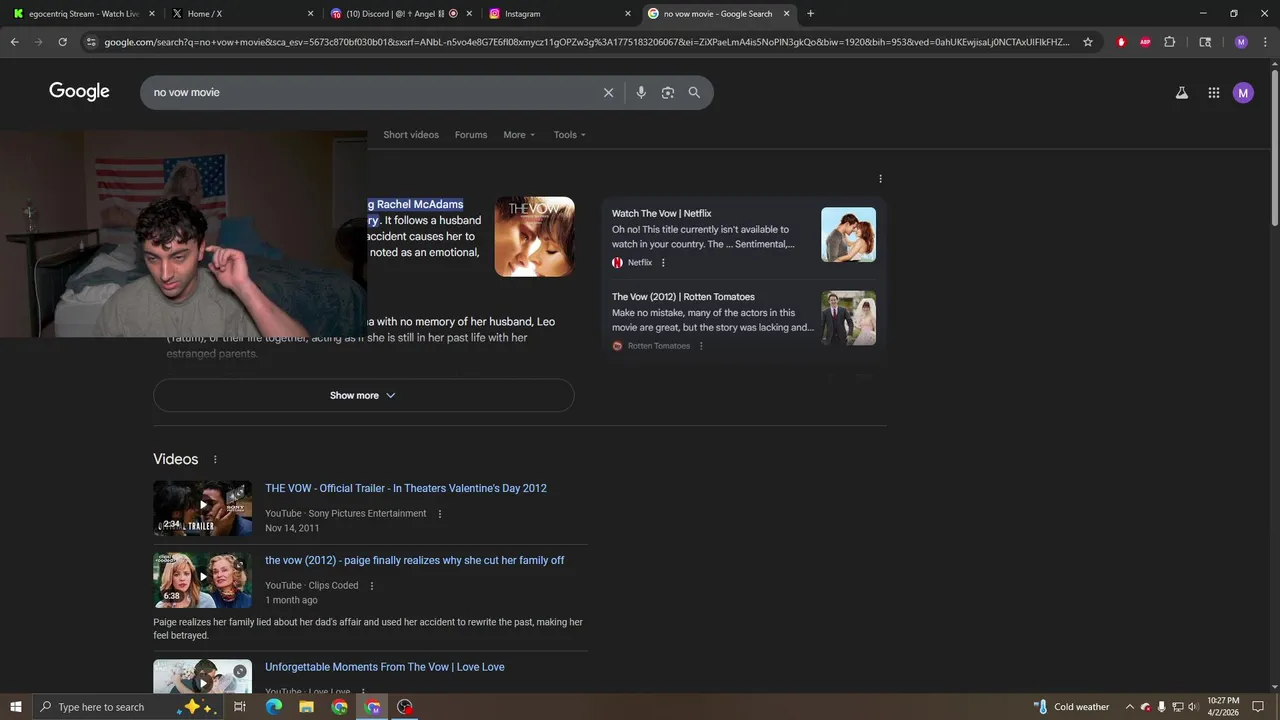
Task: Open Task View on the taskbar
Action: pos(240,707)
